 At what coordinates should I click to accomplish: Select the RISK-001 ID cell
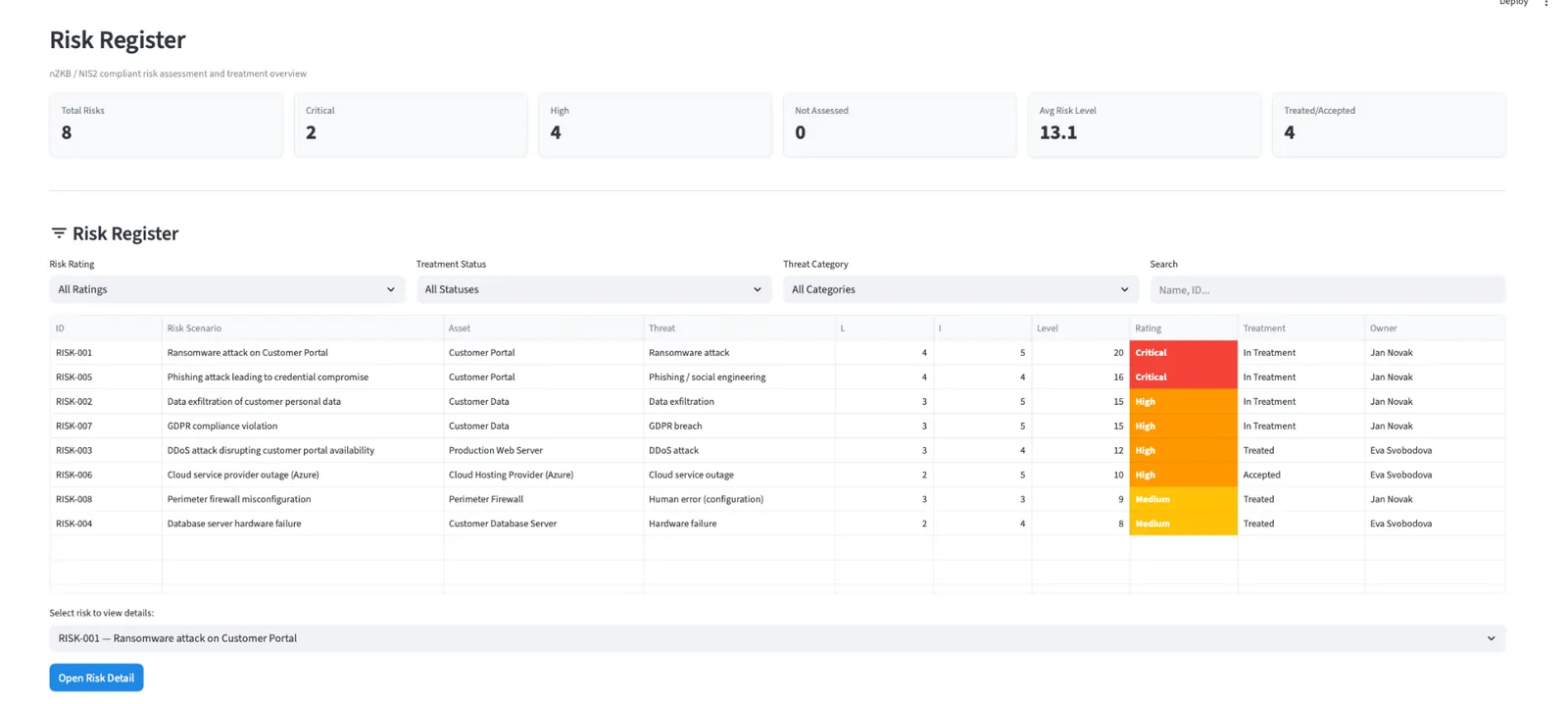[x=106, y=353]
